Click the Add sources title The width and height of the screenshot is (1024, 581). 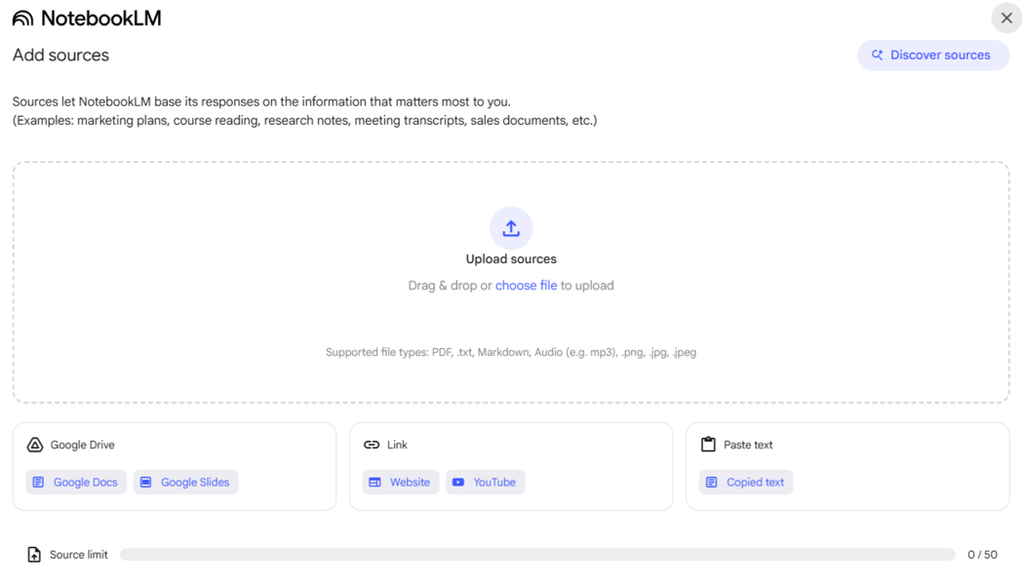coord(61,55)
